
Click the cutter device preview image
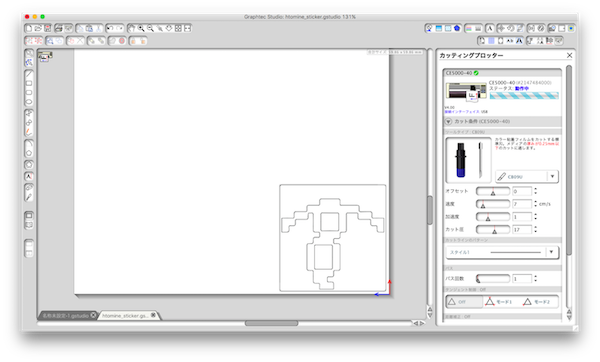click(x=466, y=92)
